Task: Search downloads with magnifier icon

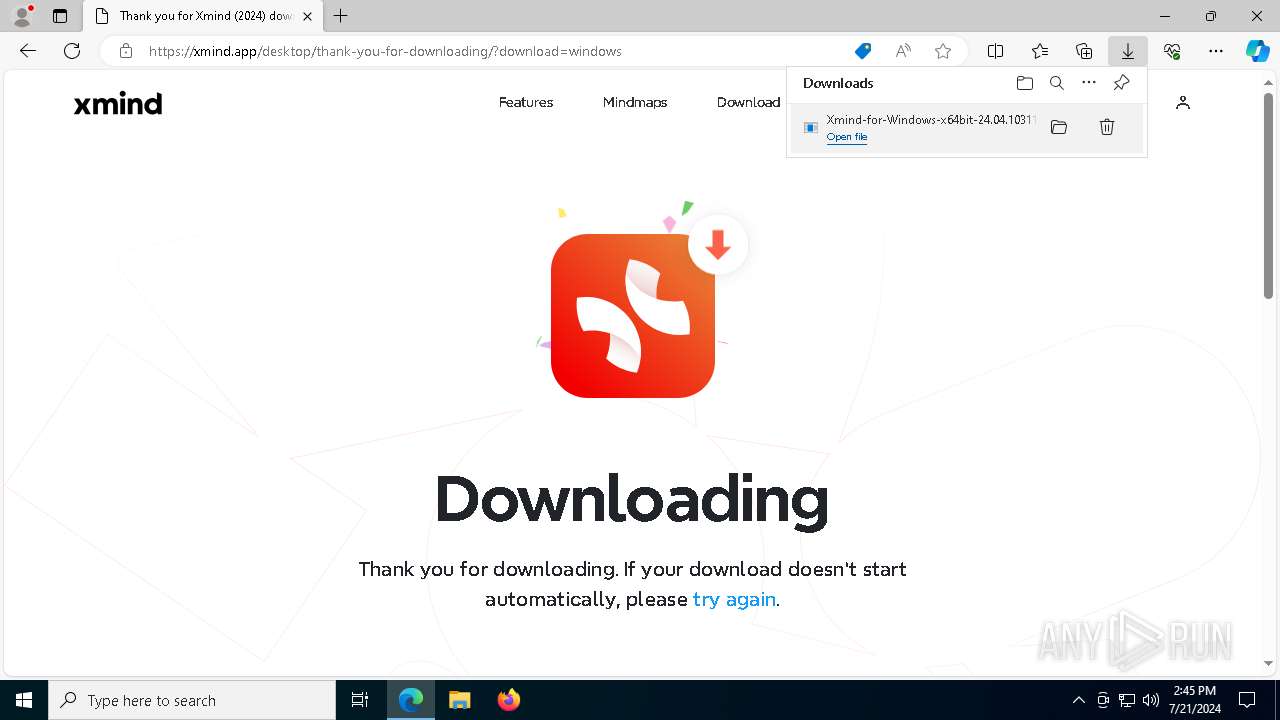Action: (x=1057, y=83)
